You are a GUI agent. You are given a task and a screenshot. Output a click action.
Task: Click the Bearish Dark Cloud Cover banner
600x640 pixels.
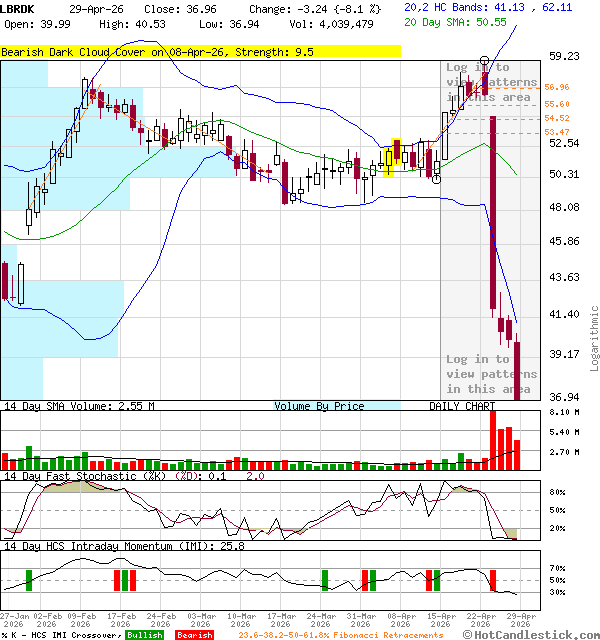coord(200,52)
